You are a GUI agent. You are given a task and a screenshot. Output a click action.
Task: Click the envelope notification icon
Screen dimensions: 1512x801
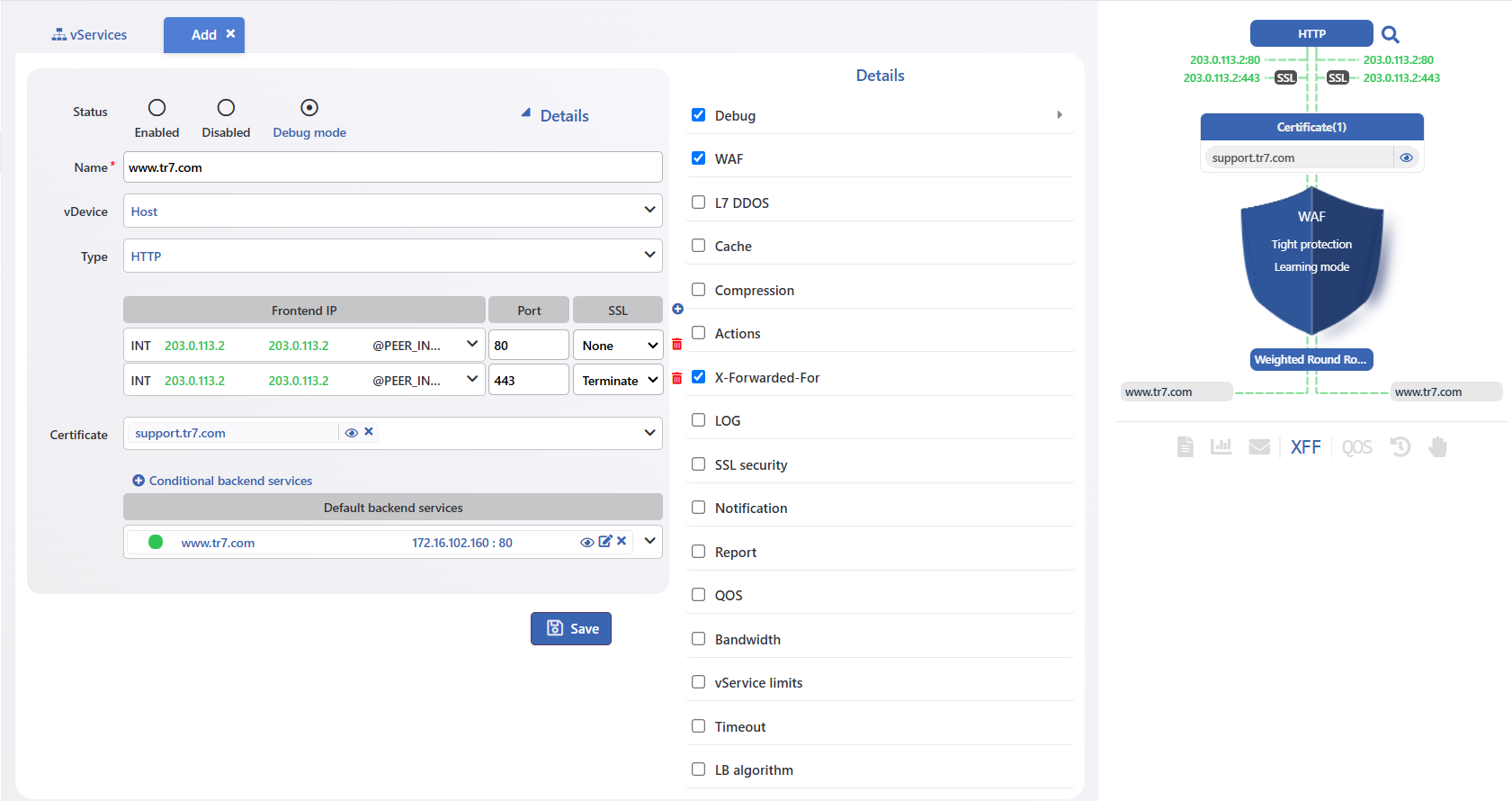(1259, 446)
